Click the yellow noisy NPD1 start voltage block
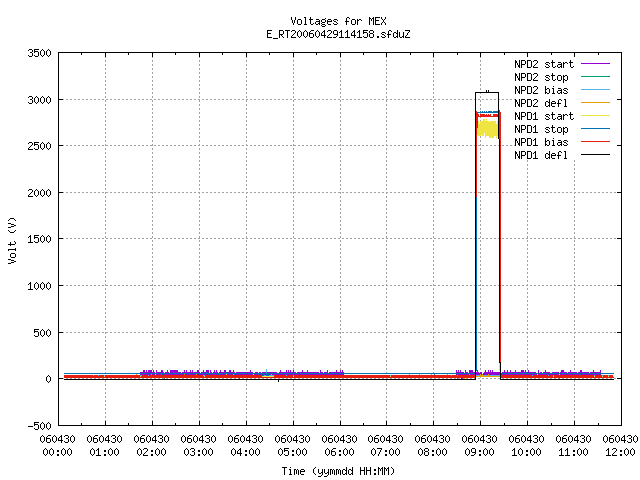Image resolution: width=640 pixels, height=480 pixels. pos(487,129)
